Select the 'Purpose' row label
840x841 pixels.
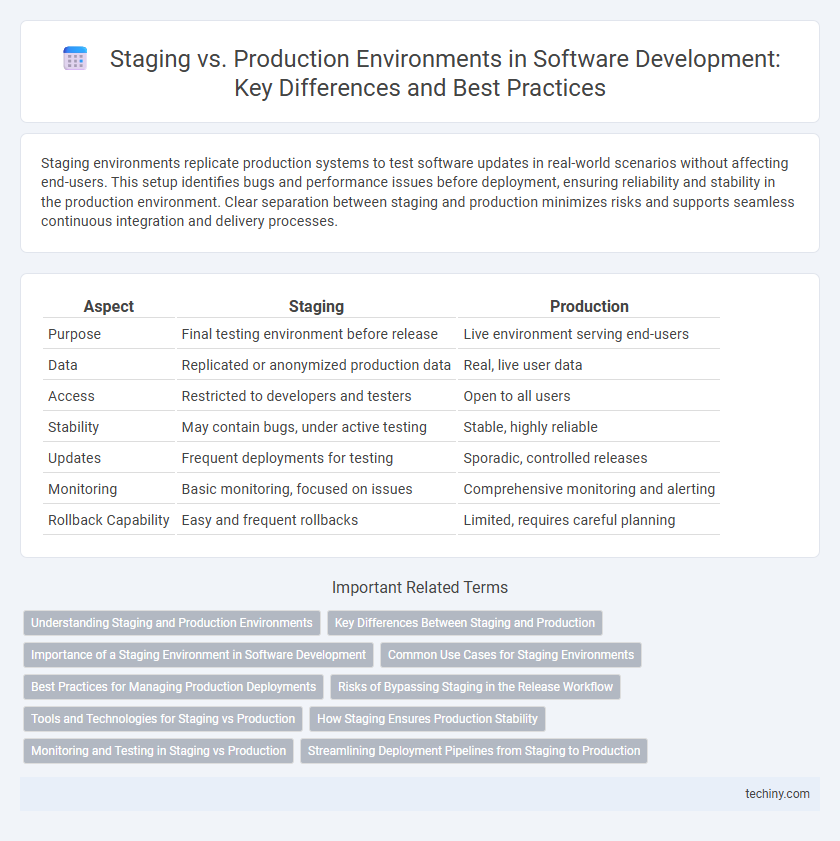tap(75, 334)
